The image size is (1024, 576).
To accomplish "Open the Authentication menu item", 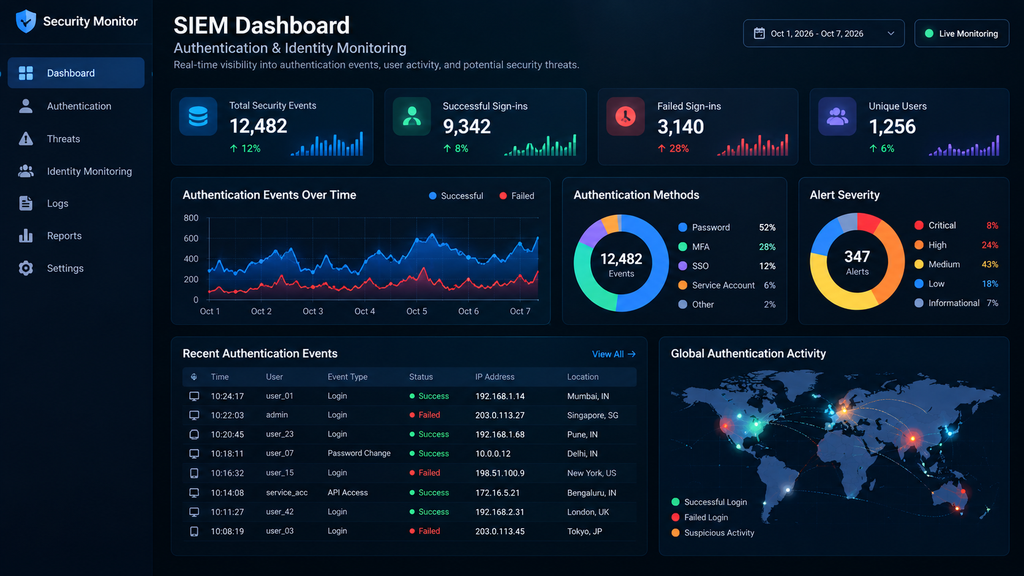I will 76,106.
